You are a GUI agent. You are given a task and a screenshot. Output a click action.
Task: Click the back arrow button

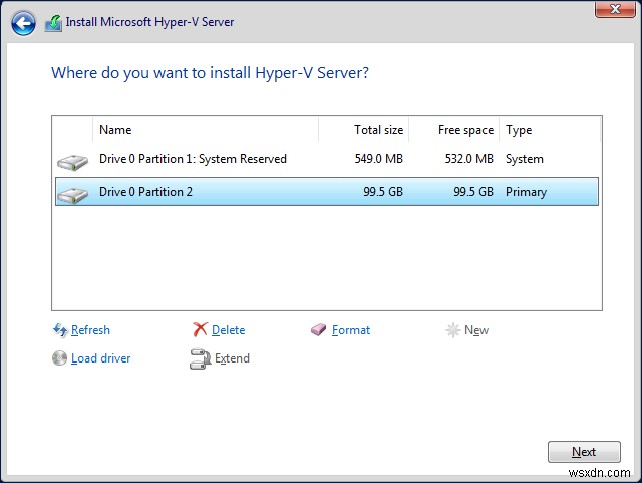click(25, 20)
